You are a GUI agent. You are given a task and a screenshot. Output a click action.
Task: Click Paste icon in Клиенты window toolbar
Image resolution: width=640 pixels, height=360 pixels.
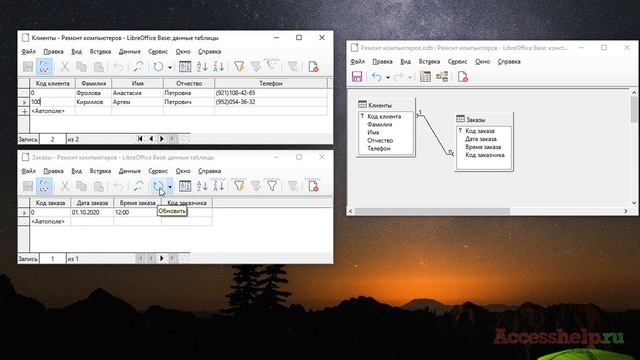(x=98, y=67)
